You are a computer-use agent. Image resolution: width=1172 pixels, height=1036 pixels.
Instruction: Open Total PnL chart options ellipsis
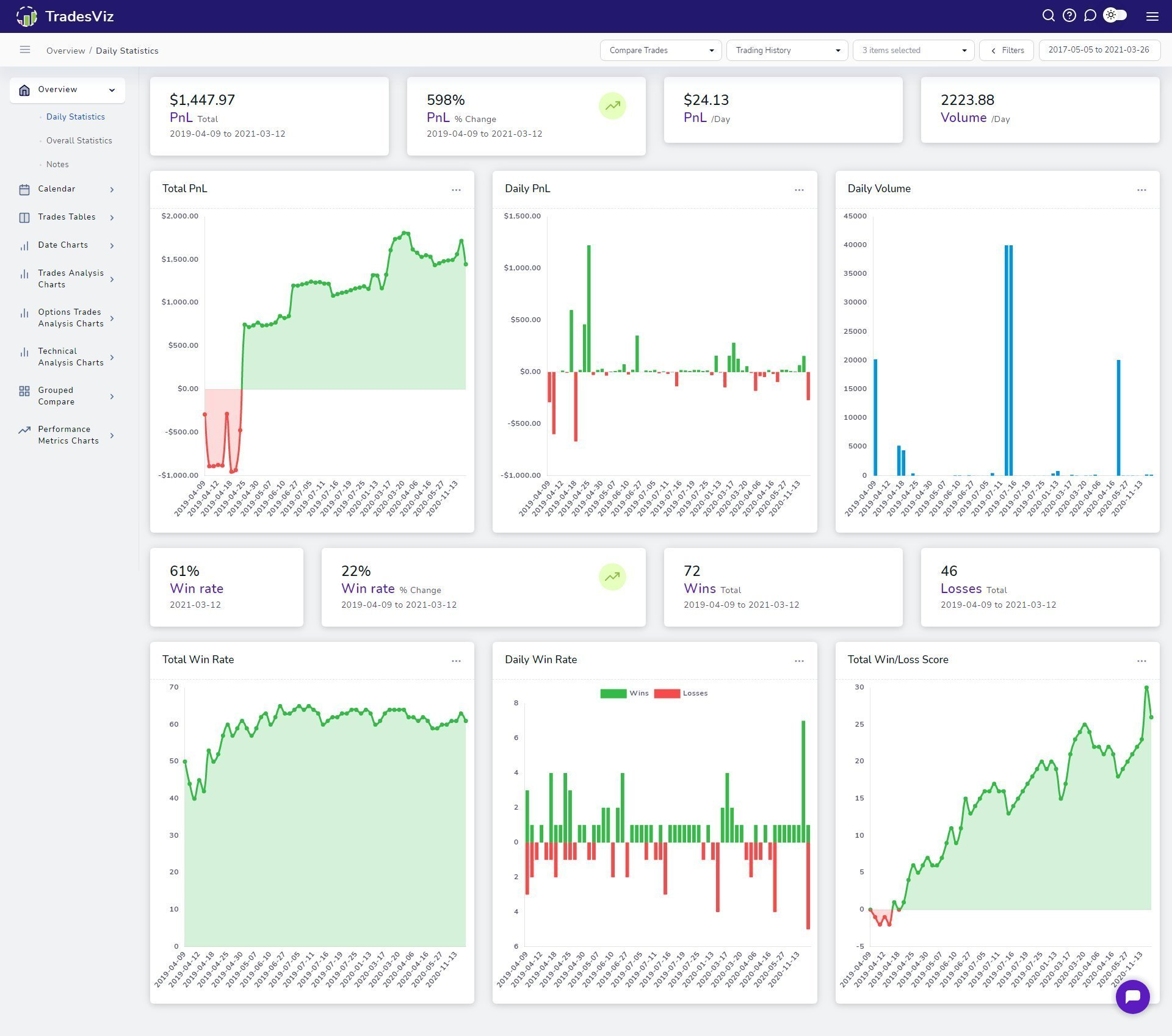pos(456,190)
